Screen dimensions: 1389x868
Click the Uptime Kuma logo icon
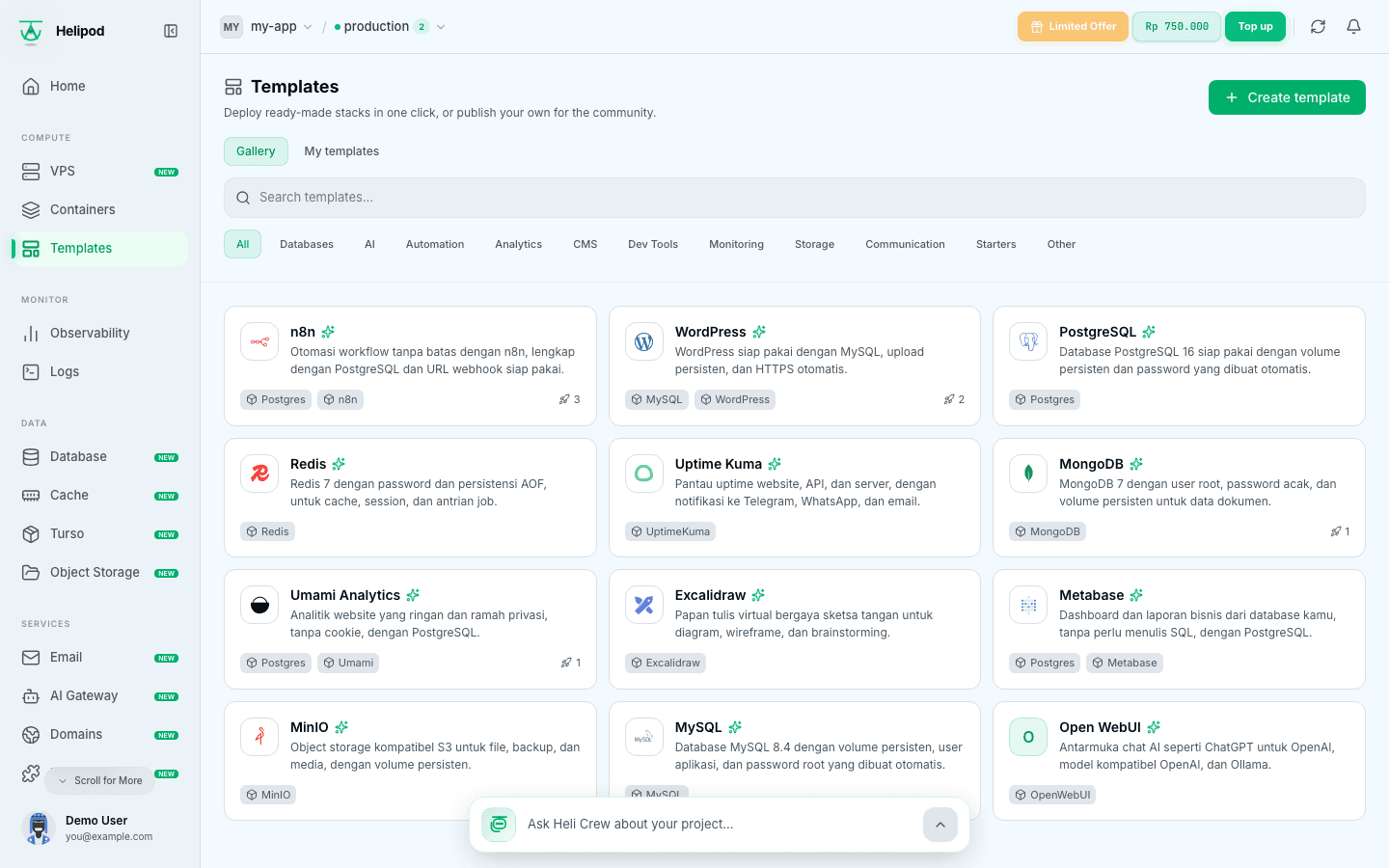click(644, 474)
